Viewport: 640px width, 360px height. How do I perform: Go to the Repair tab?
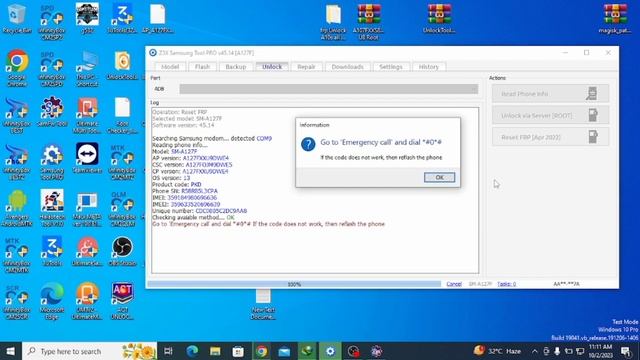pos(306,67)
